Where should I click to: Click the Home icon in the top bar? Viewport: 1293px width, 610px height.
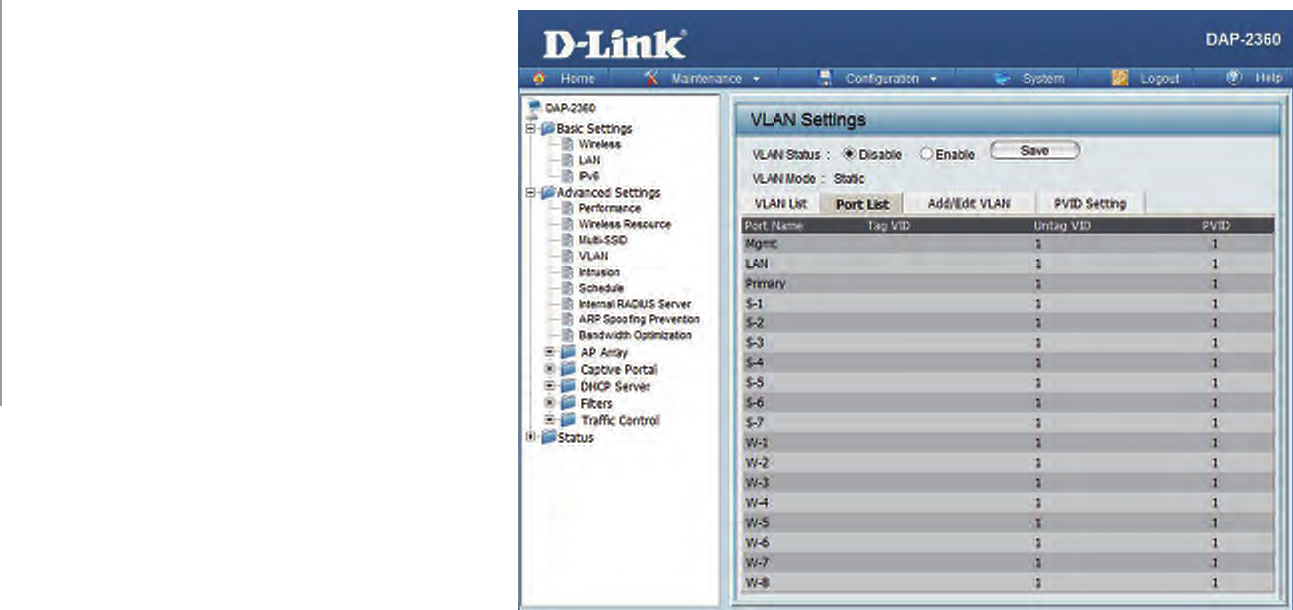540,78
